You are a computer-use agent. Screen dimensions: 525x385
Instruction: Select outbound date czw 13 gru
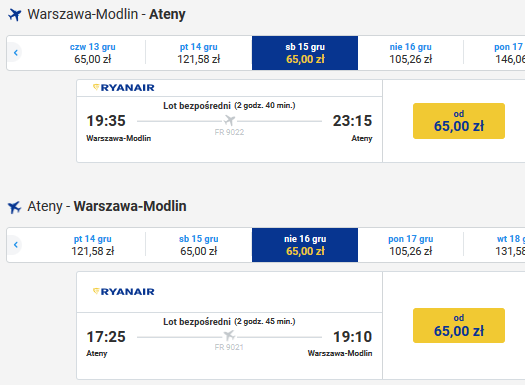point(93,53)
